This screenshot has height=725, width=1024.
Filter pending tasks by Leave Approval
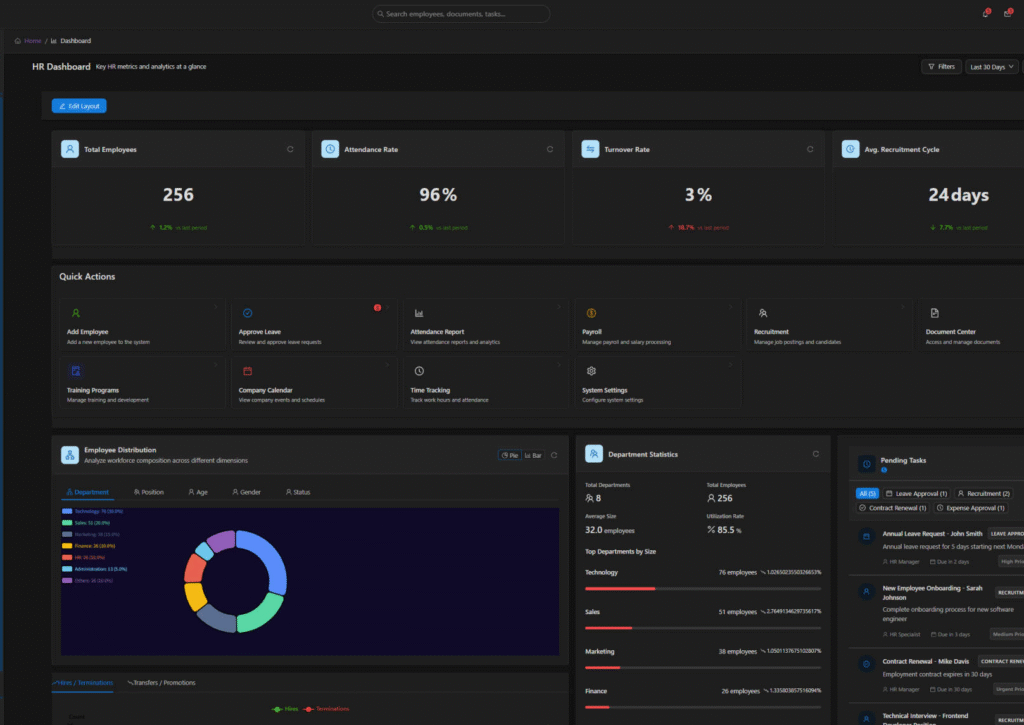point(916,493)
